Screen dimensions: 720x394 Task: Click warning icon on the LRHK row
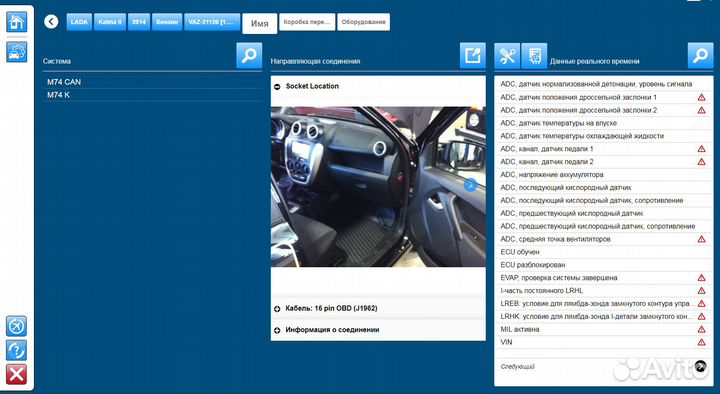701,316
